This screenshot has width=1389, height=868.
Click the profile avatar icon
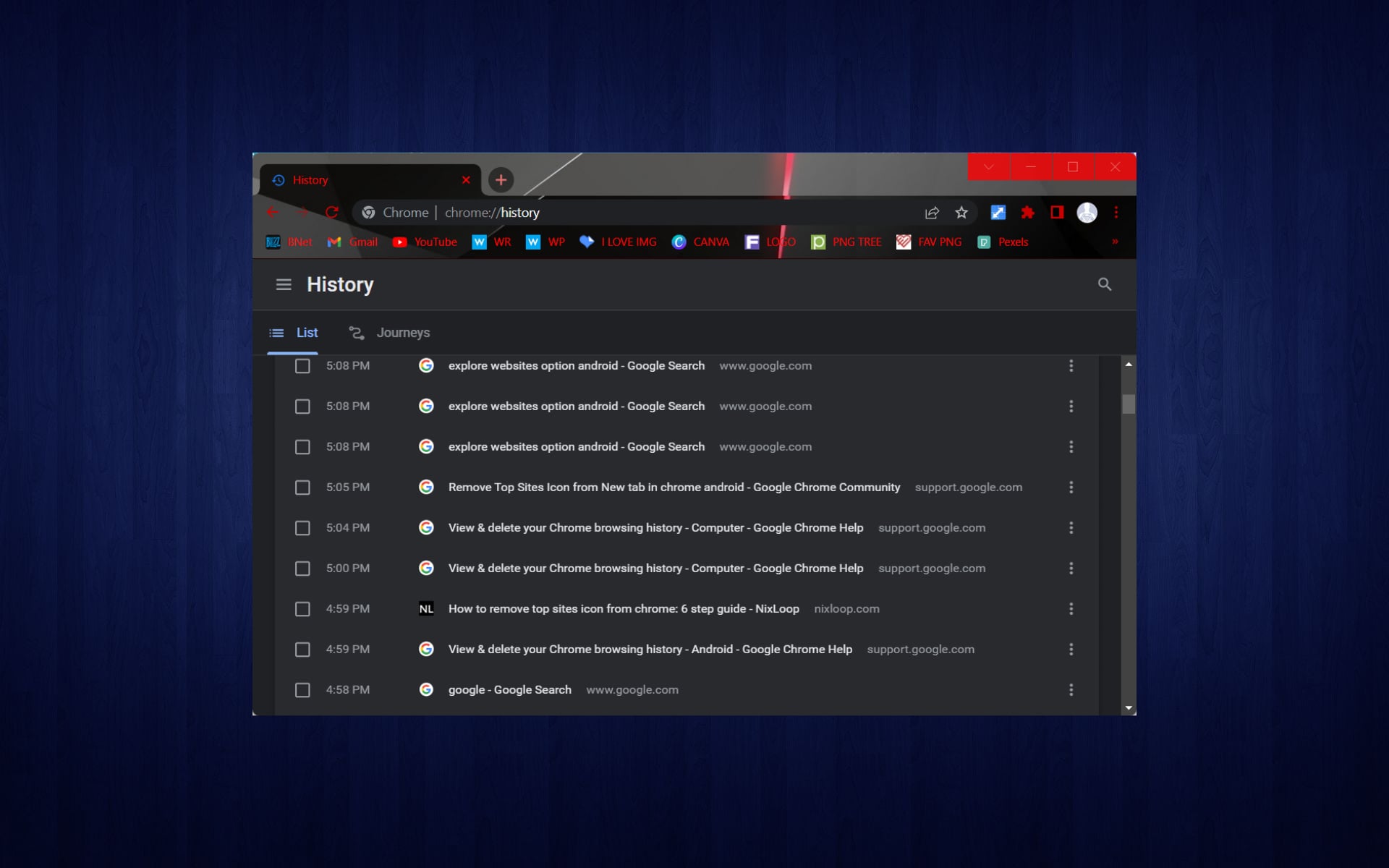[x=1087, y=213]
